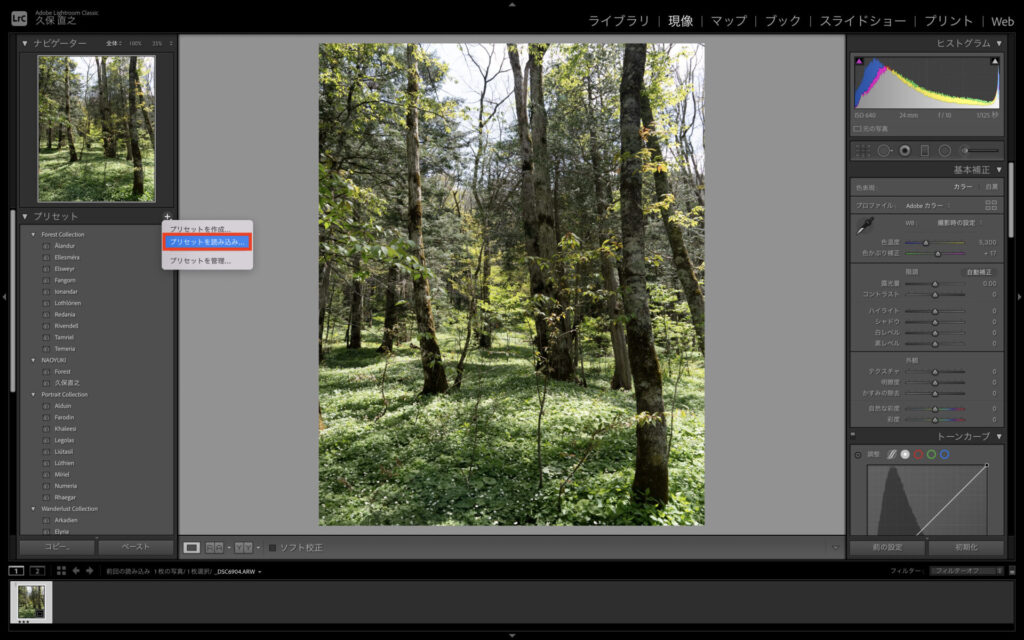Collapse the トーンカーブ panel
Image resolution: width=1024 pixels, height=640 pixels.
pos(999,436)
